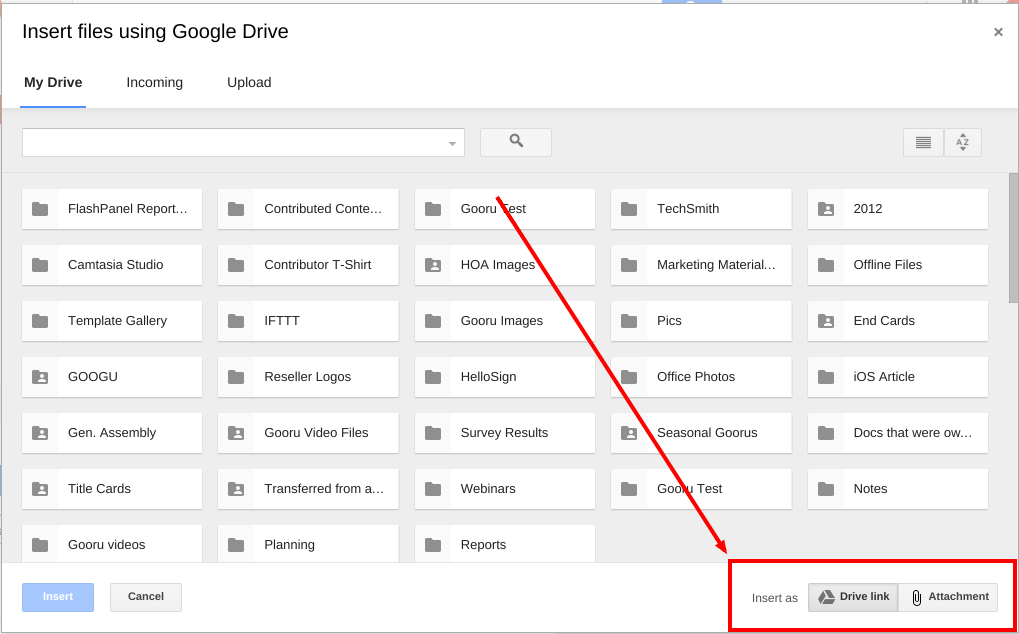Select the FlashPanel Report… folder
The width and height of the screenshot is (1019, 634).
(112, 209)
